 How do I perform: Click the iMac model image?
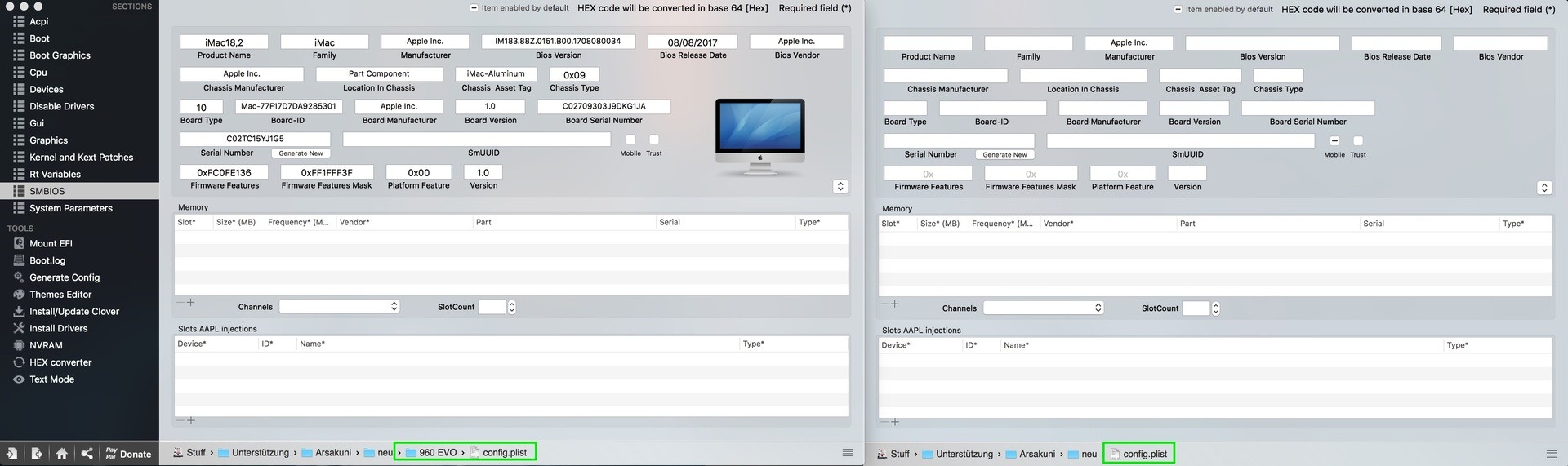pyautogui.click(x=759, y=137)
